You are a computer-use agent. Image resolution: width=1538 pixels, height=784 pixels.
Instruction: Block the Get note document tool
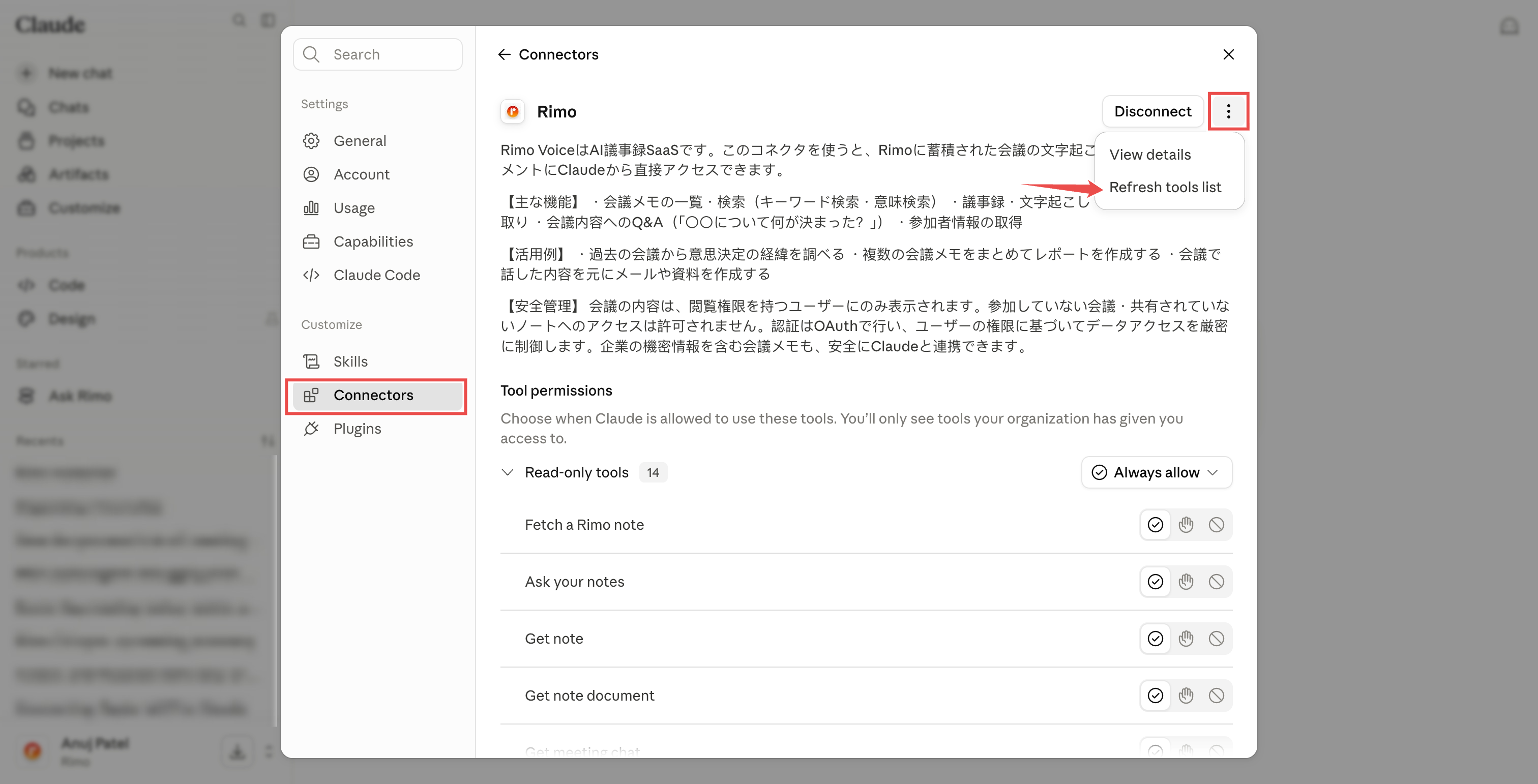[x=1216, y=696]
